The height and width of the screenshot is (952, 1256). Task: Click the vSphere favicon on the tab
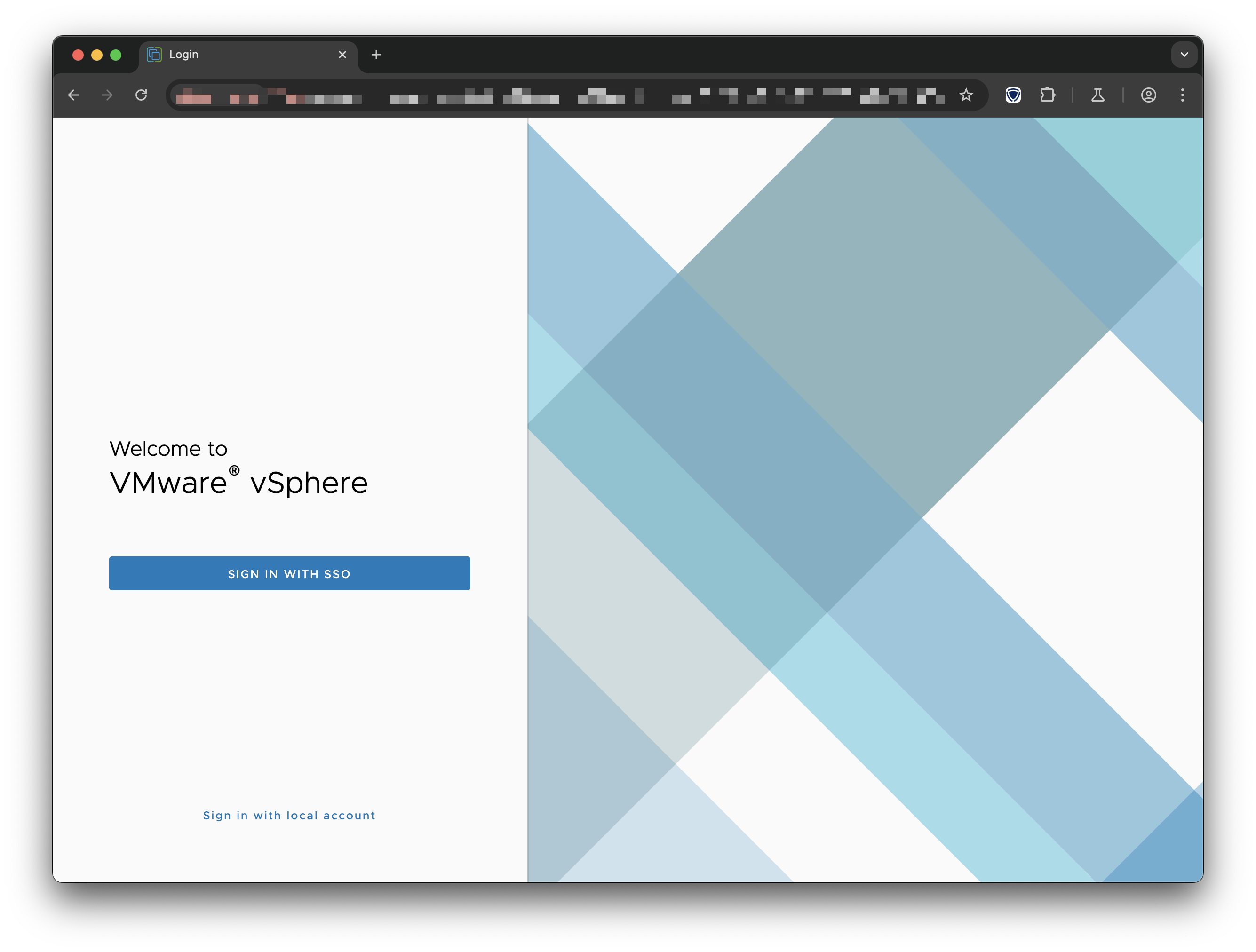154,55
